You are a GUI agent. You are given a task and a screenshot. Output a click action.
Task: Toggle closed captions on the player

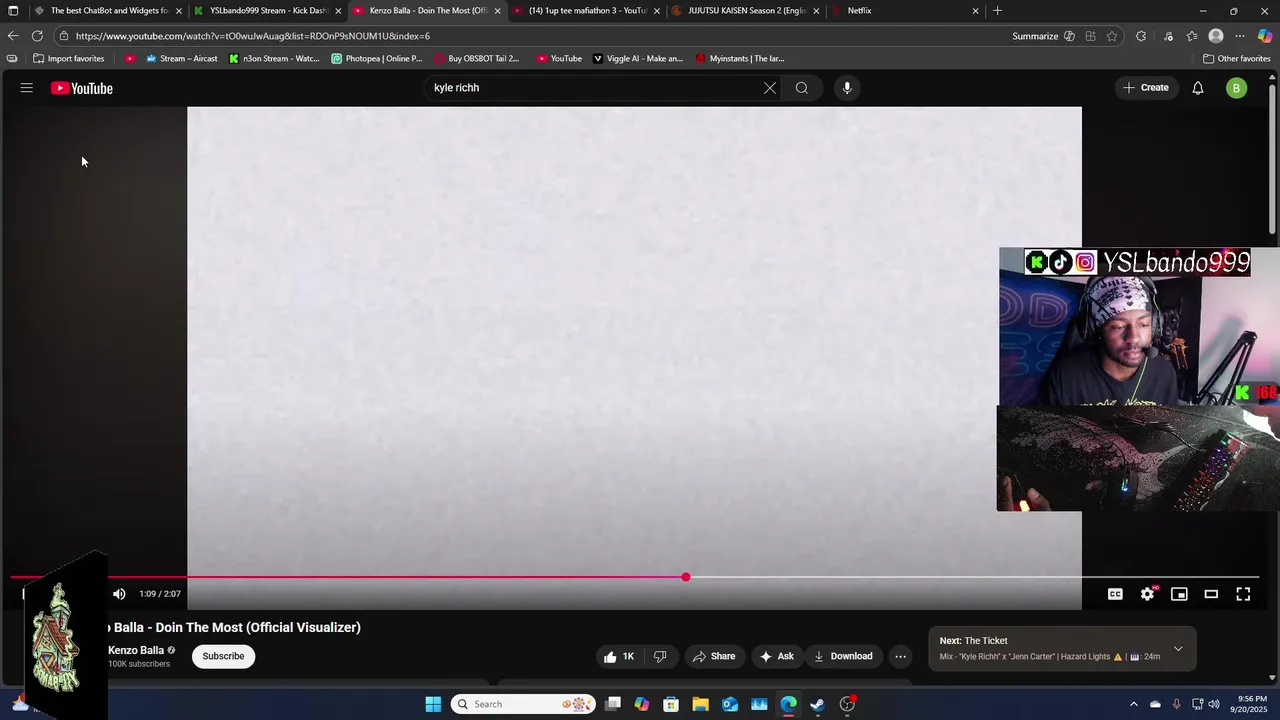coord(1115,594)
